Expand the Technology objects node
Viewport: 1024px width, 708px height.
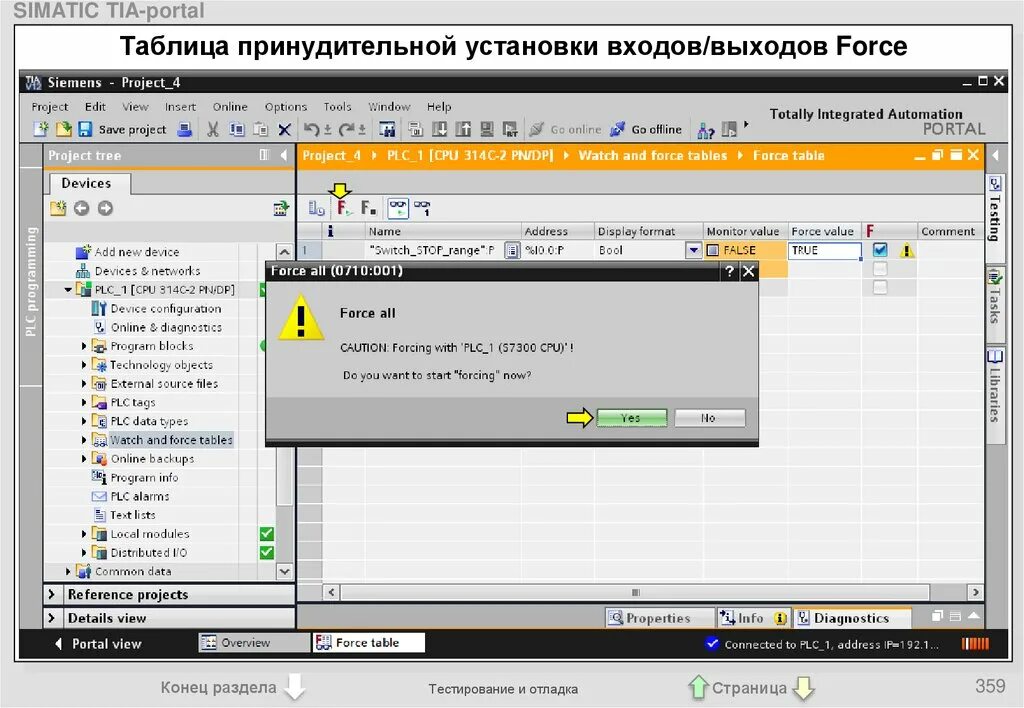point(84,365)
